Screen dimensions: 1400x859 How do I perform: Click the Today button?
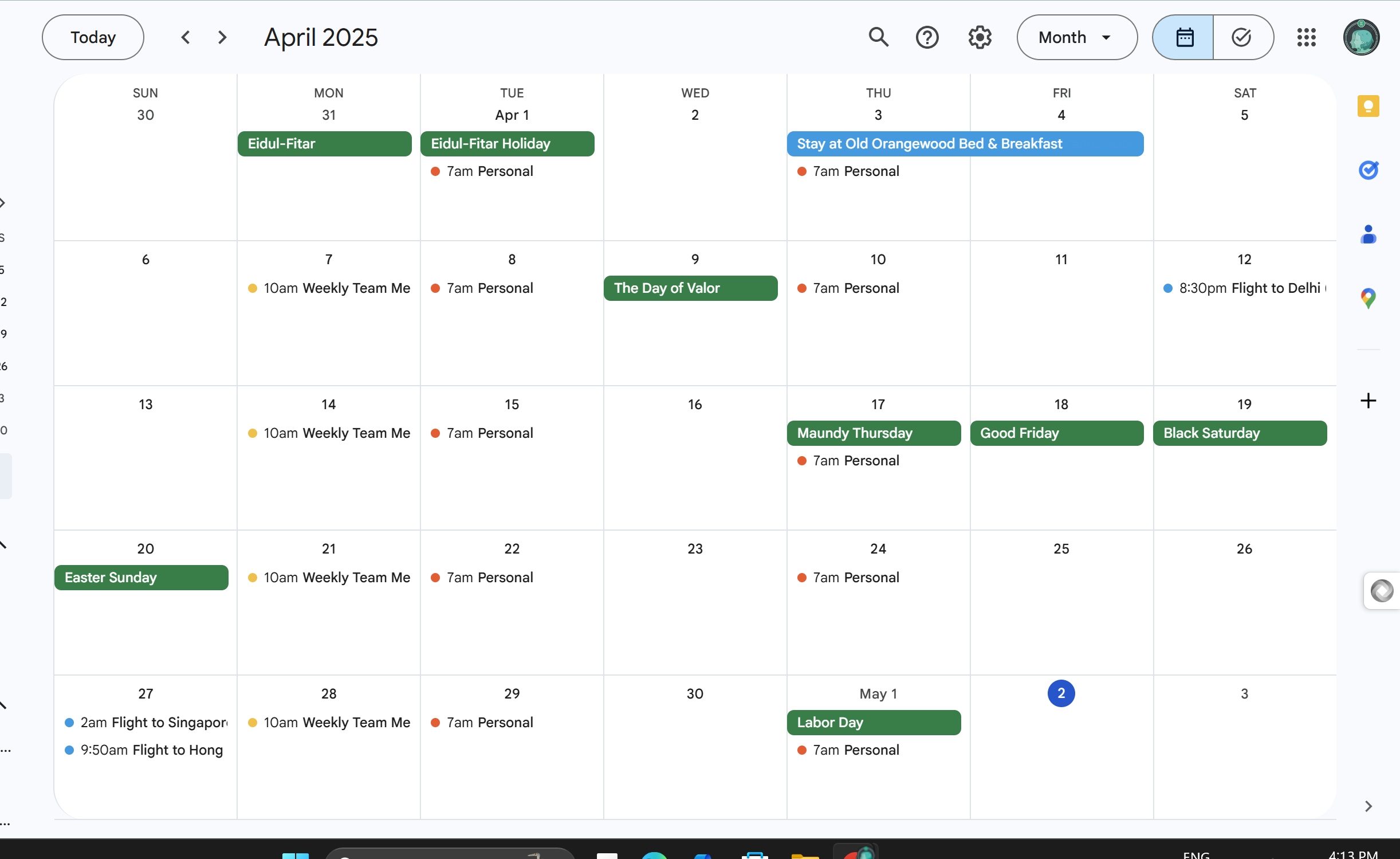(x=93, y=37)
